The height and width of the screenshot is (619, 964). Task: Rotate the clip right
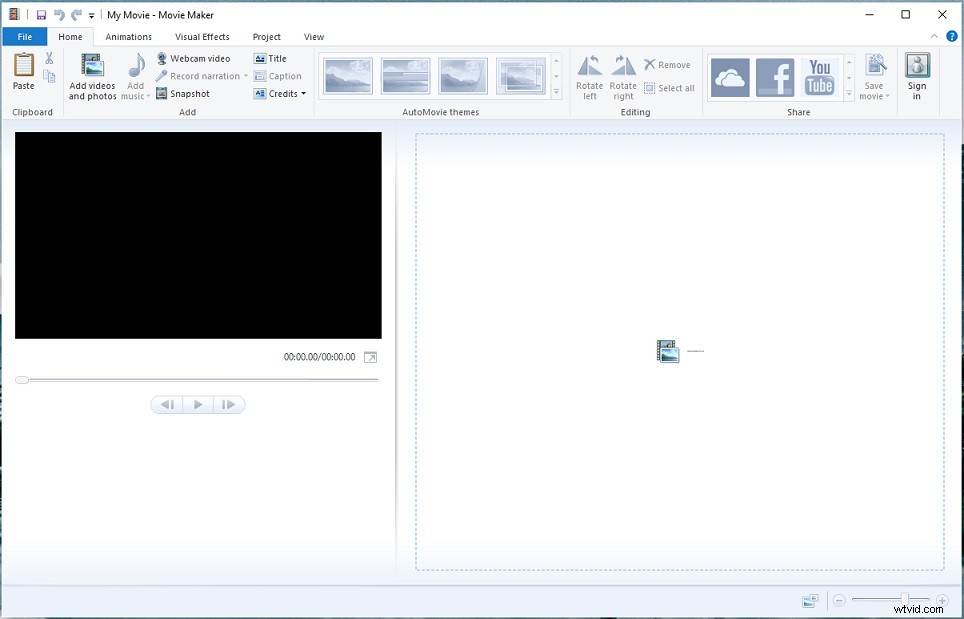coord(622,75)
